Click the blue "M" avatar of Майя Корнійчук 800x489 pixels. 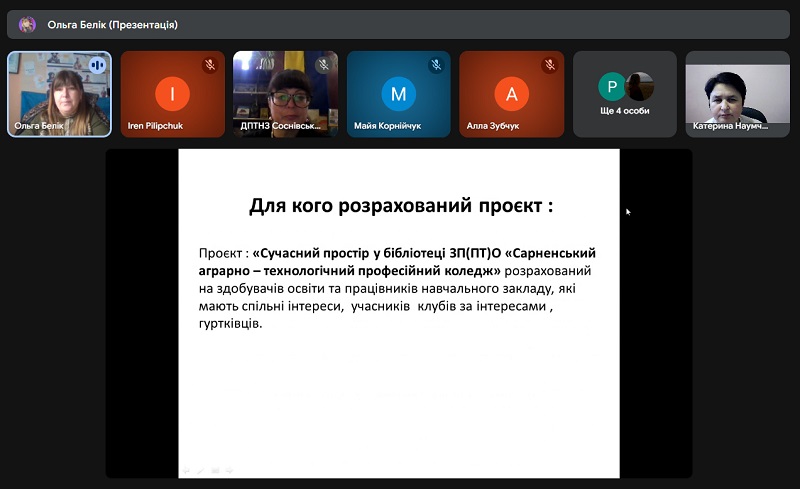(398, 94)
